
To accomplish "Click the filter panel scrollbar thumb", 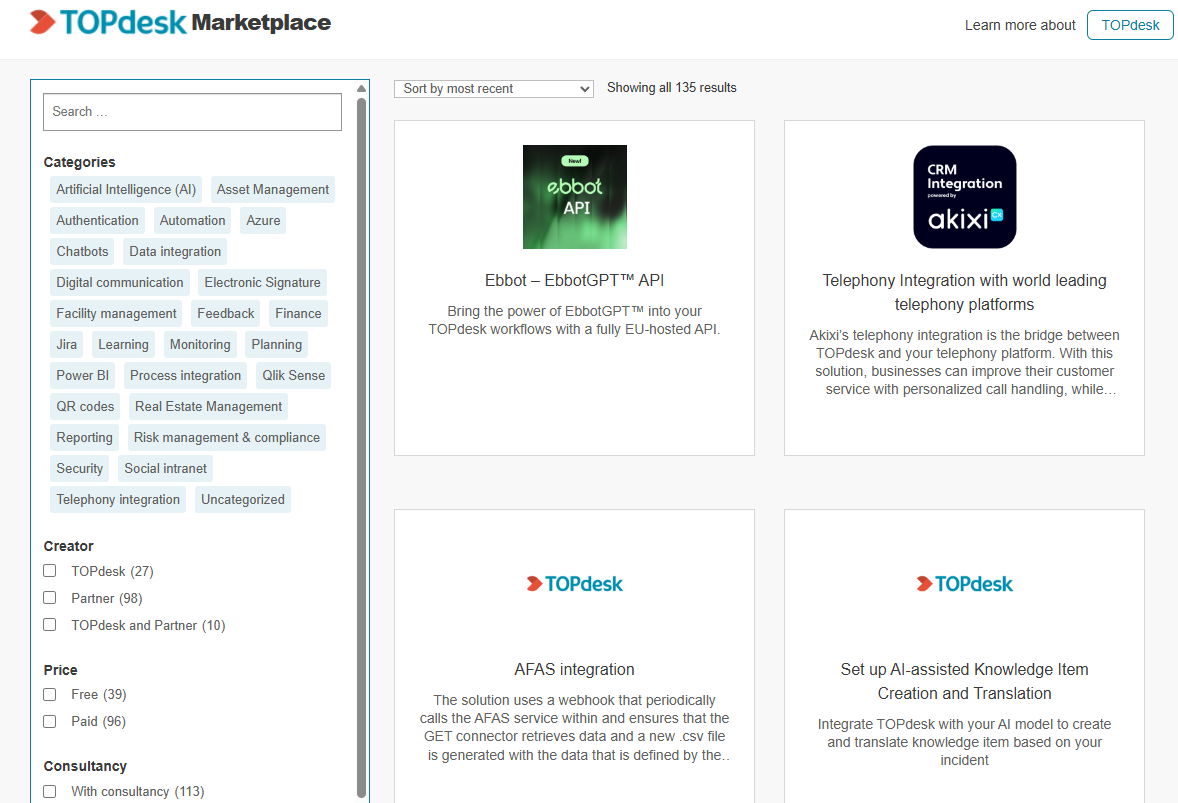I will click(x=361, y=447).
